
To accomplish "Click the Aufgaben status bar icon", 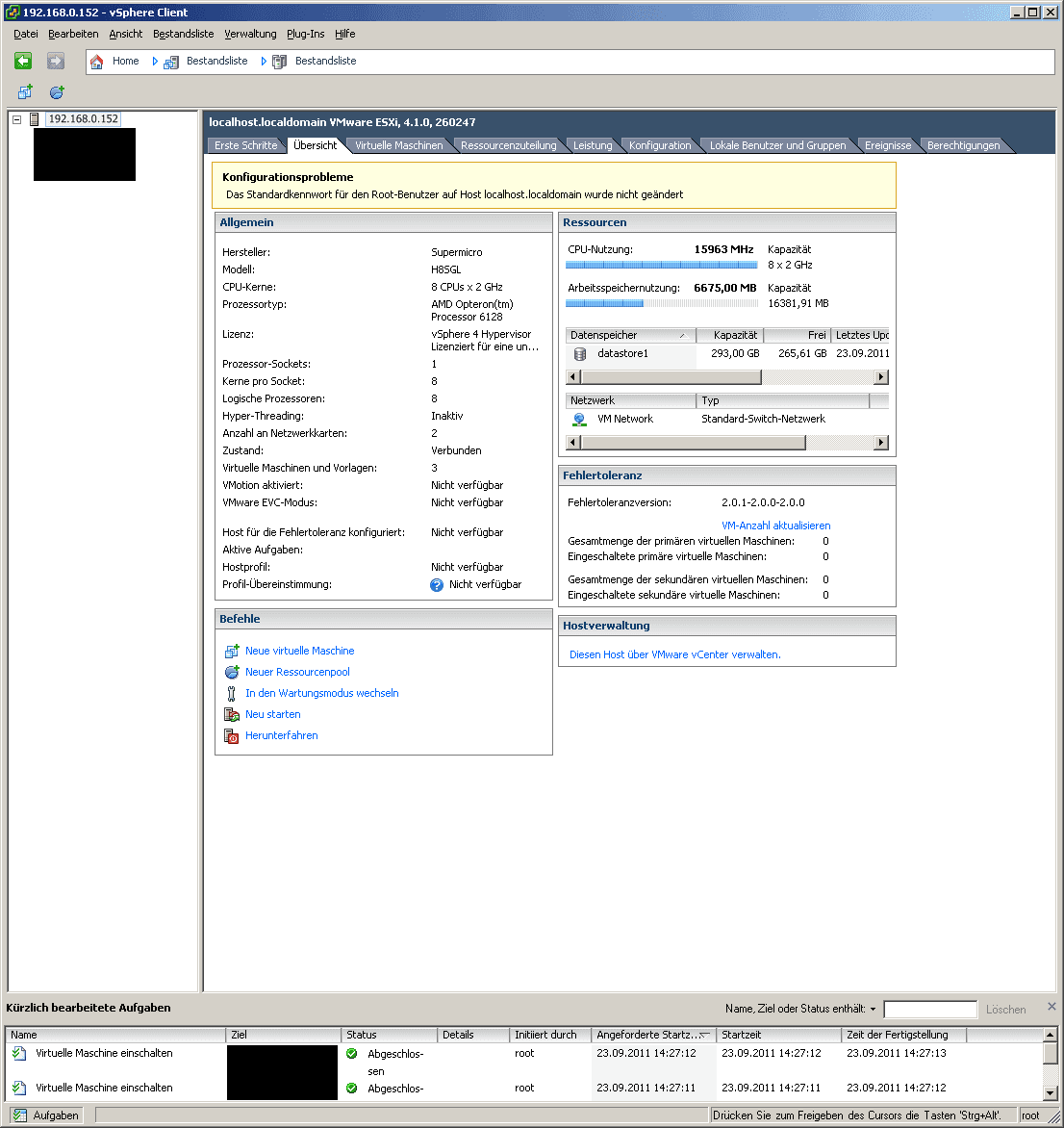I will 20,1115.
